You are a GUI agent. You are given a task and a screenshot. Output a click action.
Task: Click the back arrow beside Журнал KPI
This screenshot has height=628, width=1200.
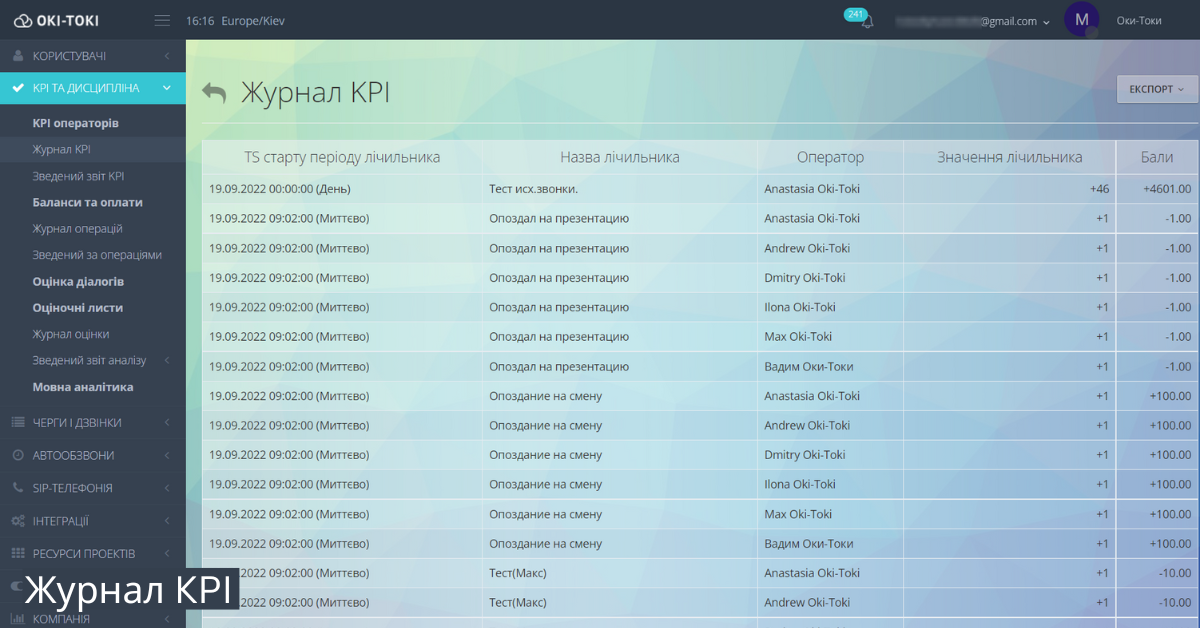[214, 93]
